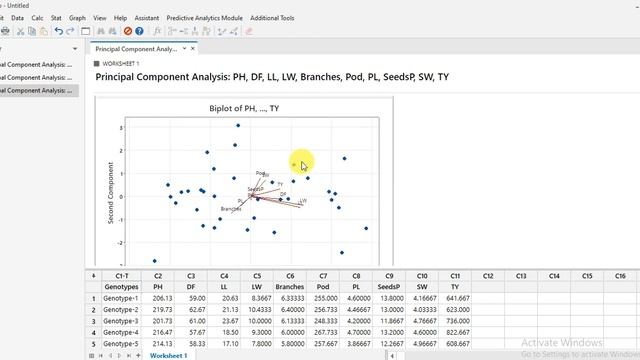Open the Graph menu
This screenshot has width=640, height=360.
[77, 18]
